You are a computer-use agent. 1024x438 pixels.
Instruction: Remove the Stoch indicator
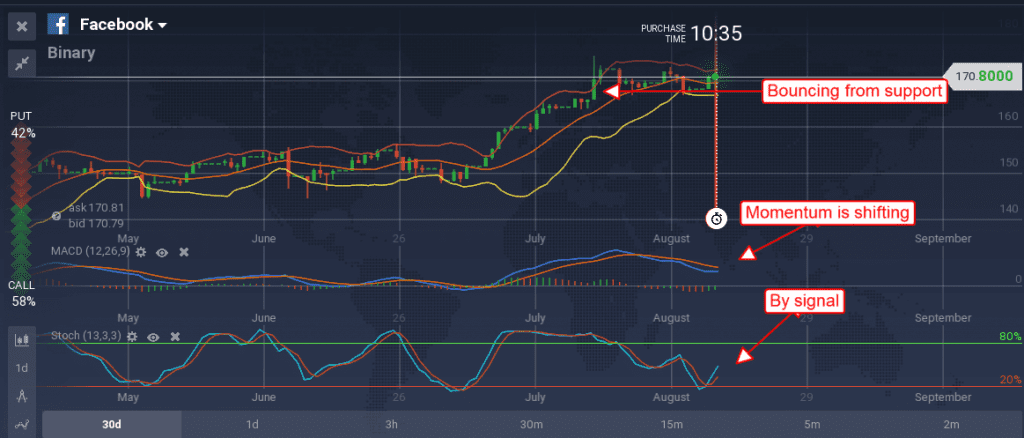point(175,337)
